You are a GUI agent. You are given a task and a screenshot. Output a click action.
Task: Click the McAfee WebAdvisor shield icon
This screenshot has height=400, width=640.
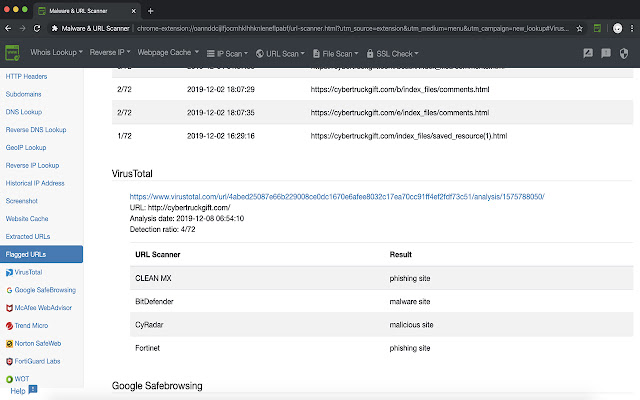tap(9, 308)
